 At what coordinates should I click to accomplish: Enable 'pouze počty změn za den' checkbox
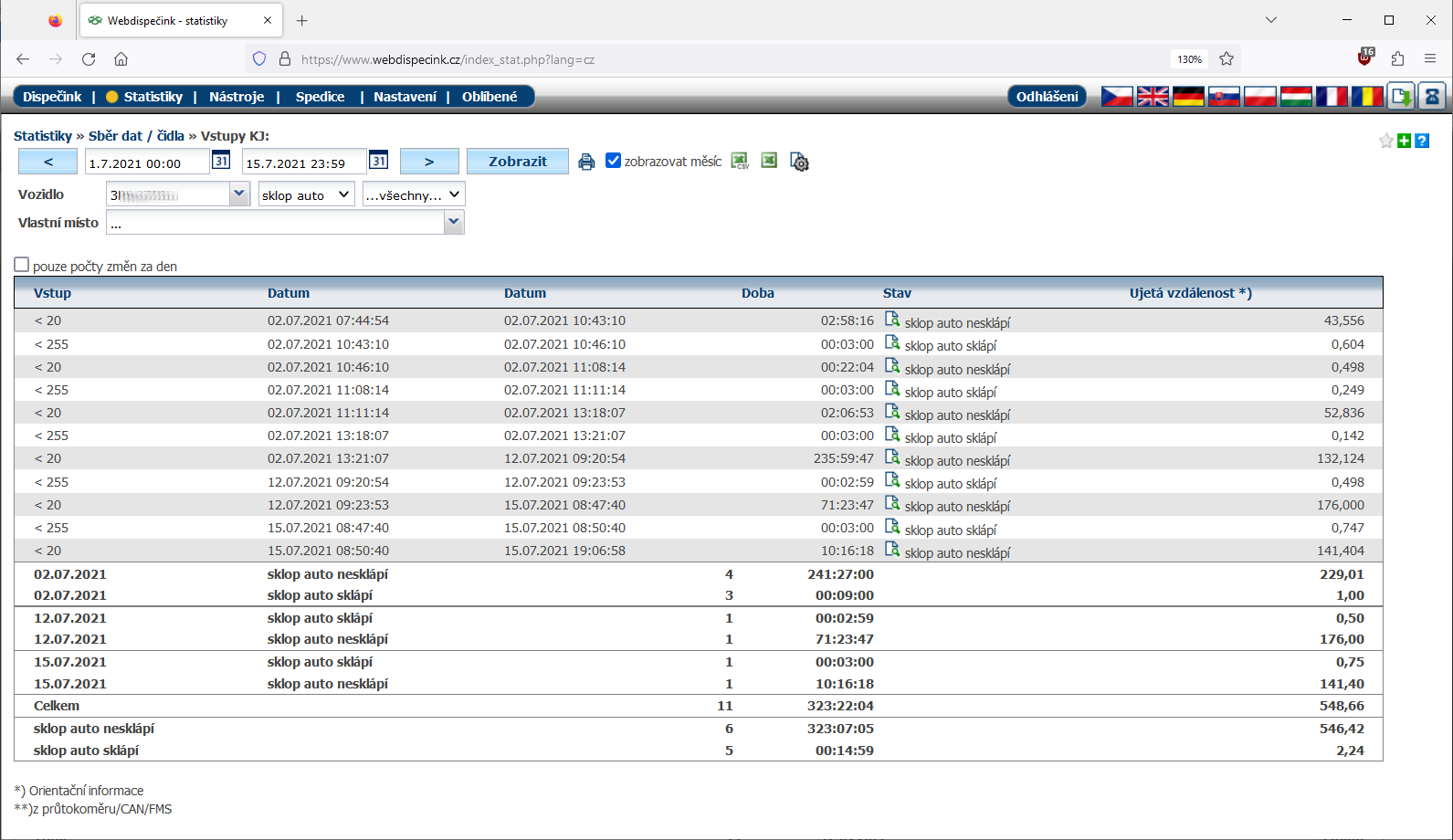click(x=22, y=265)
